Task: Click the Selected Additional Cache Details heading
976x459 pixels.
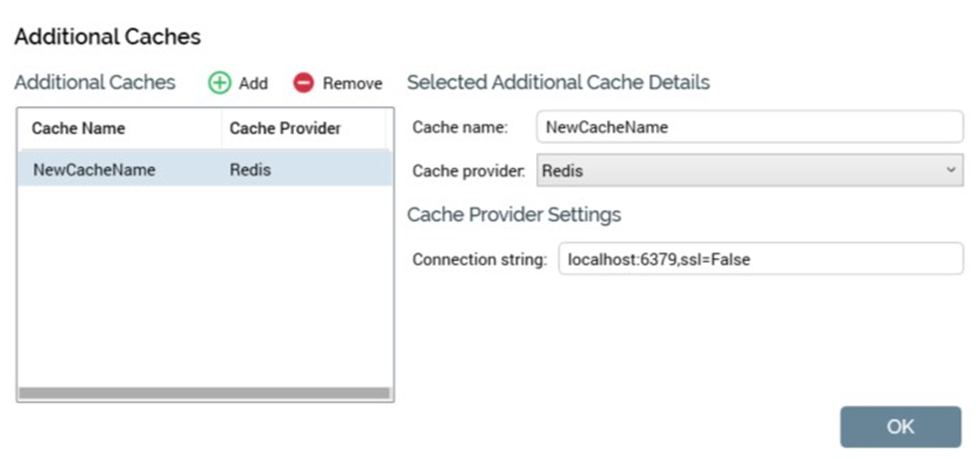Action: coord(558,82)
